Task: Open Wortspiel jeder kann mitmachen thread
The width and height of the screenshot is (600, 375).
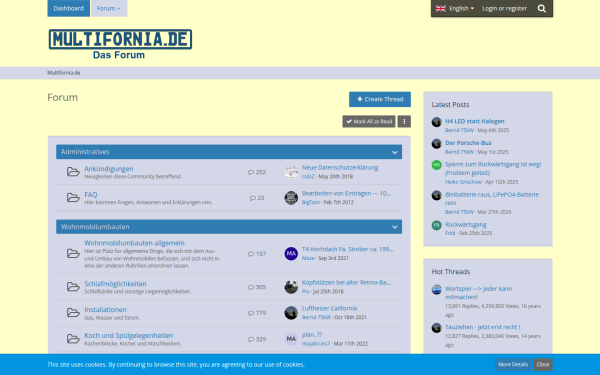Action: pos(478,293)
